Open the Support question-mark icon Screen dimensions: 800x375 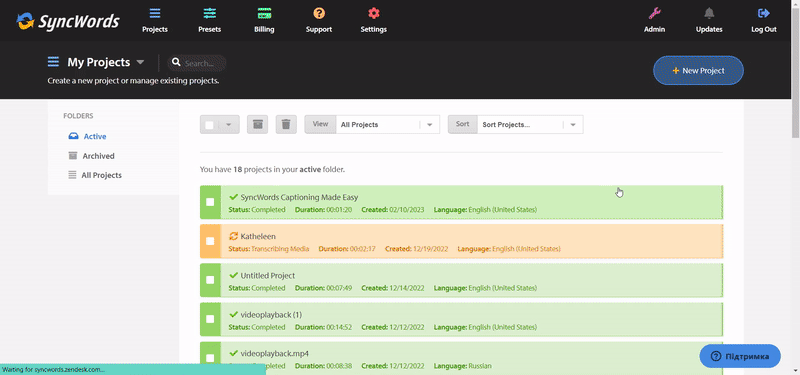319,13
